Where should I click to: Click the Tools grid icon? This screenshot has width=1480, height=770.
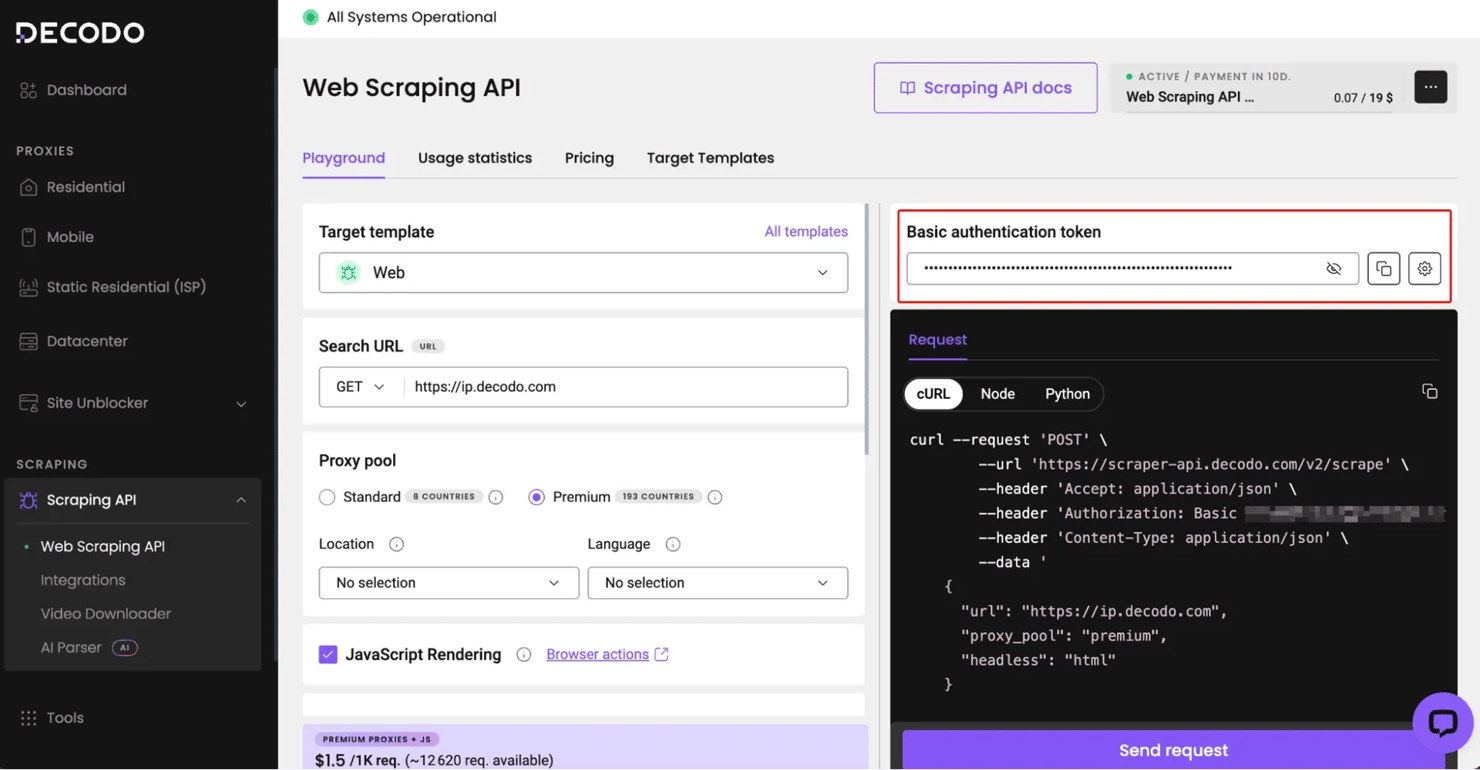click(28, 718)
